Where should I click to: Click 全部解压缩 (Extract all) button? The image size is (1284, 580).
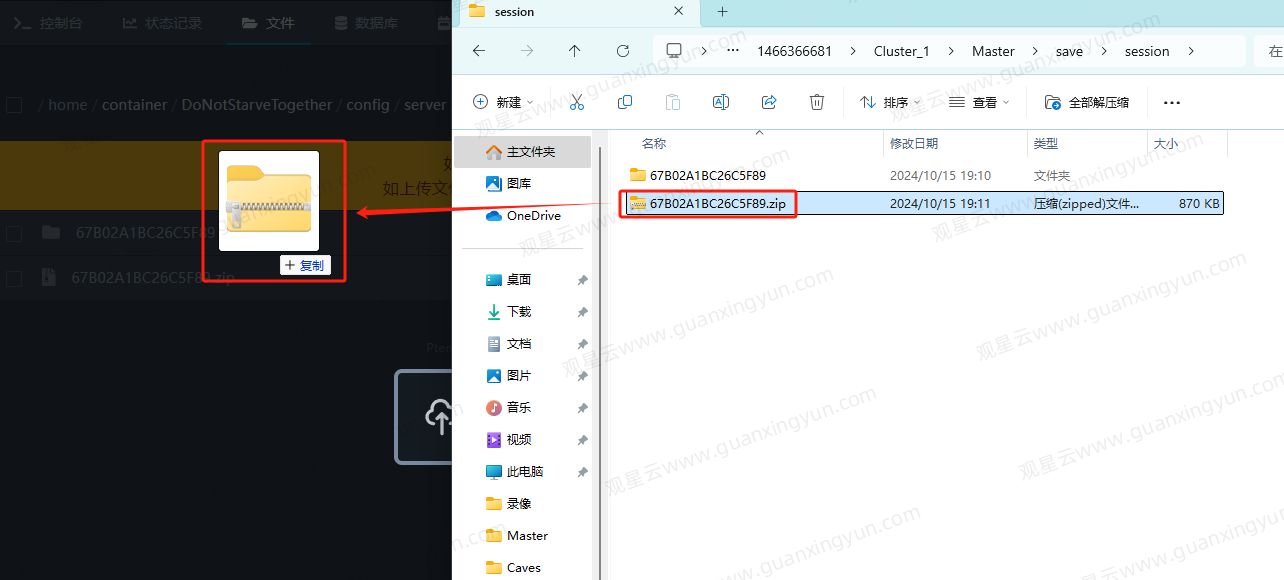tap(1087, 102)
